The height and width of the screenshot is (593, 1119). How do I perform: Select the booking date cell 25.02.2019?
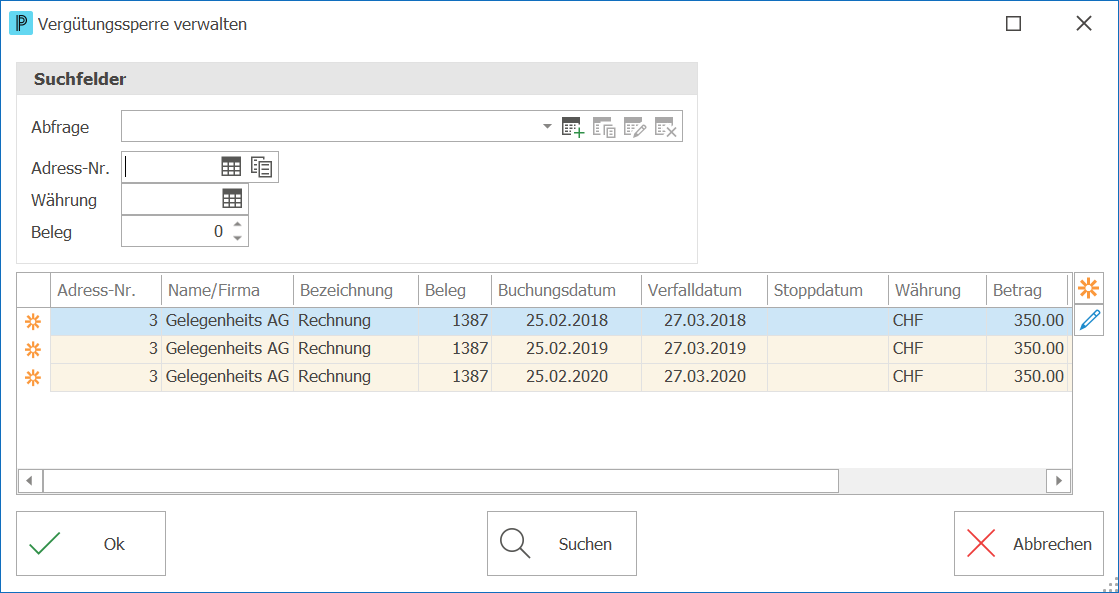567,349
